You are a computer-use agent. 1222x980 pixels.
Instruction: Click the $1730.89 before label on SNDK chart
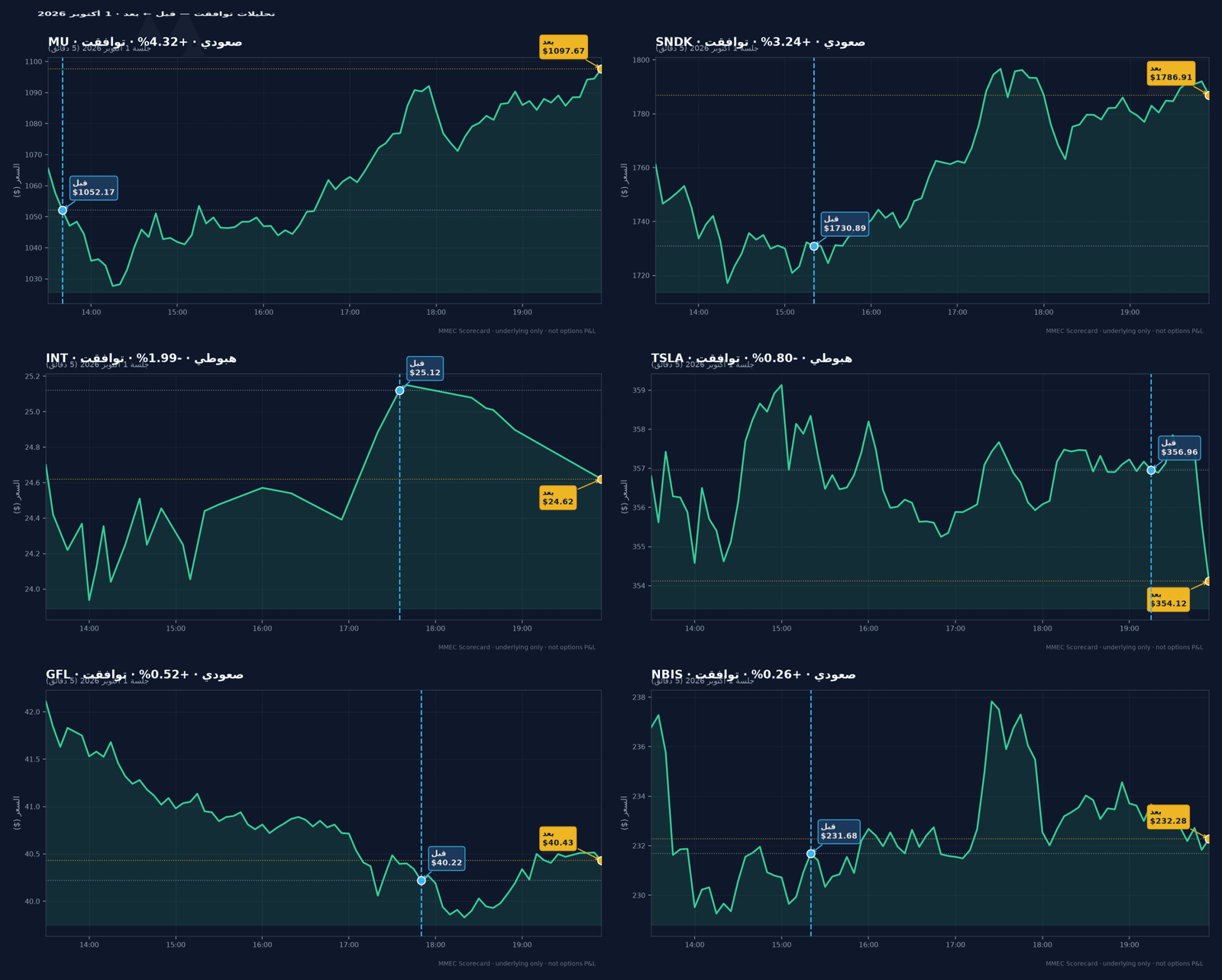(845, 224)
